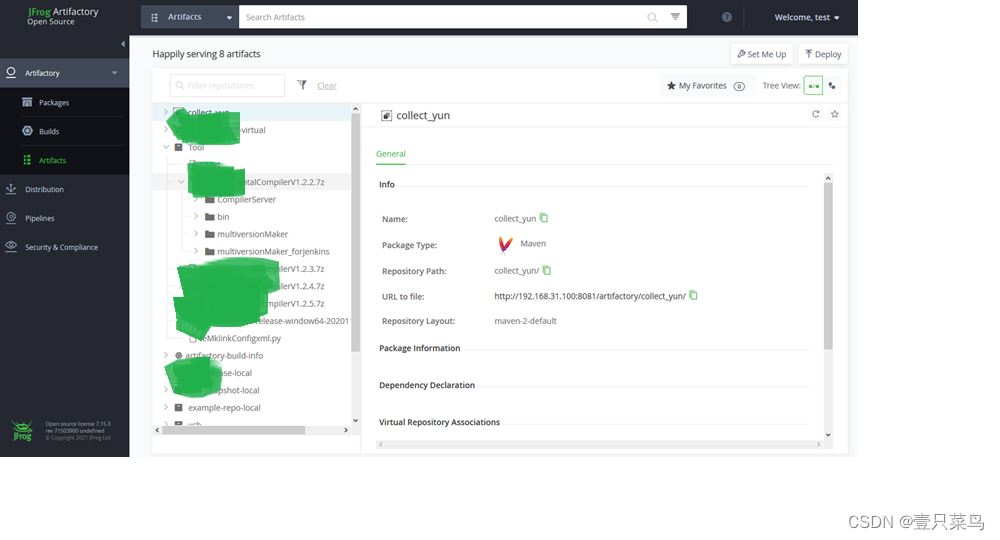Click the Distribution download icon
Screen dimensions: 1000x540
point(11,189)
